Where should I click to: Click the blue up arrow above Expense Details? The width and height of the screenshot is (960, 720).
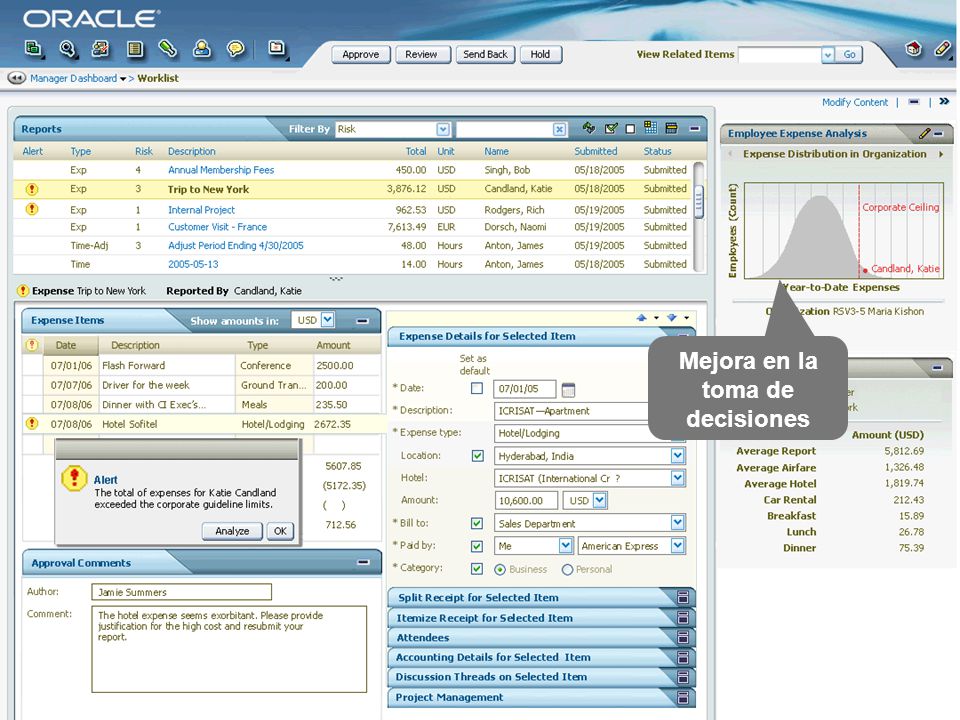[642, 318]
